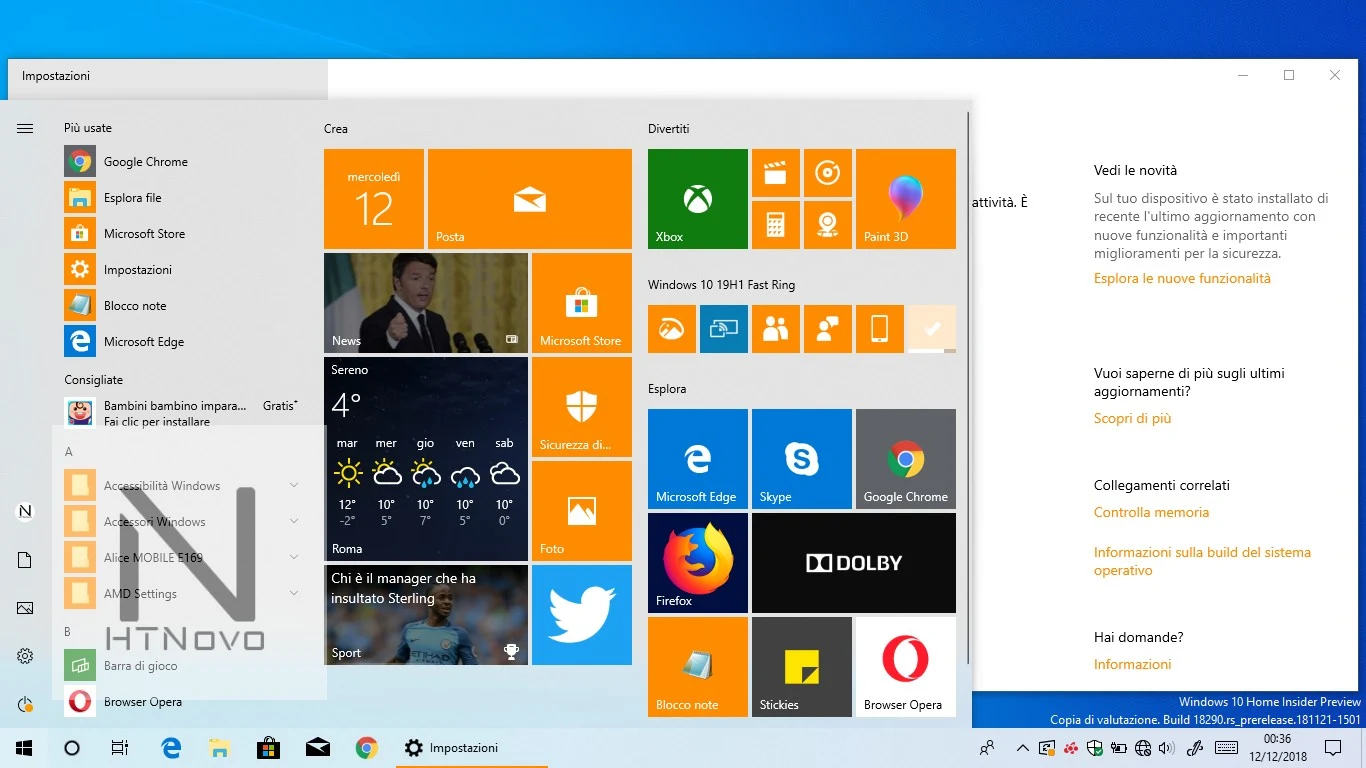
Task: Click Scopri di più link in Settings
Action: click(1132, 419)
